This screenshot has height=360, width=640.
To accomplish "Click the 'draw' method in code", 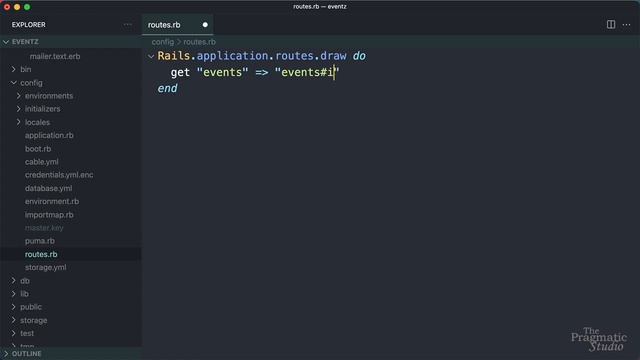I will 333,56.
